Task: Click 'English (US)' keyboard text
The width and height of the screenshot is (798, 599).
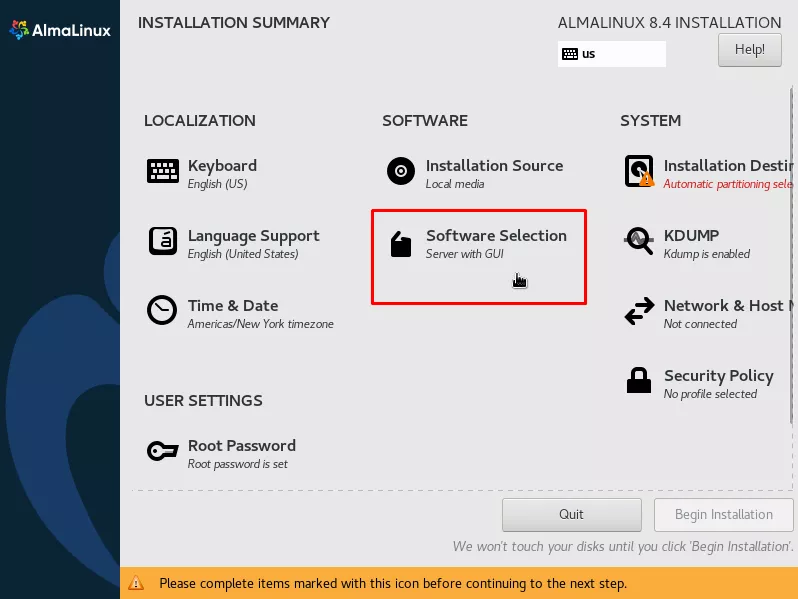Action: 217,184
